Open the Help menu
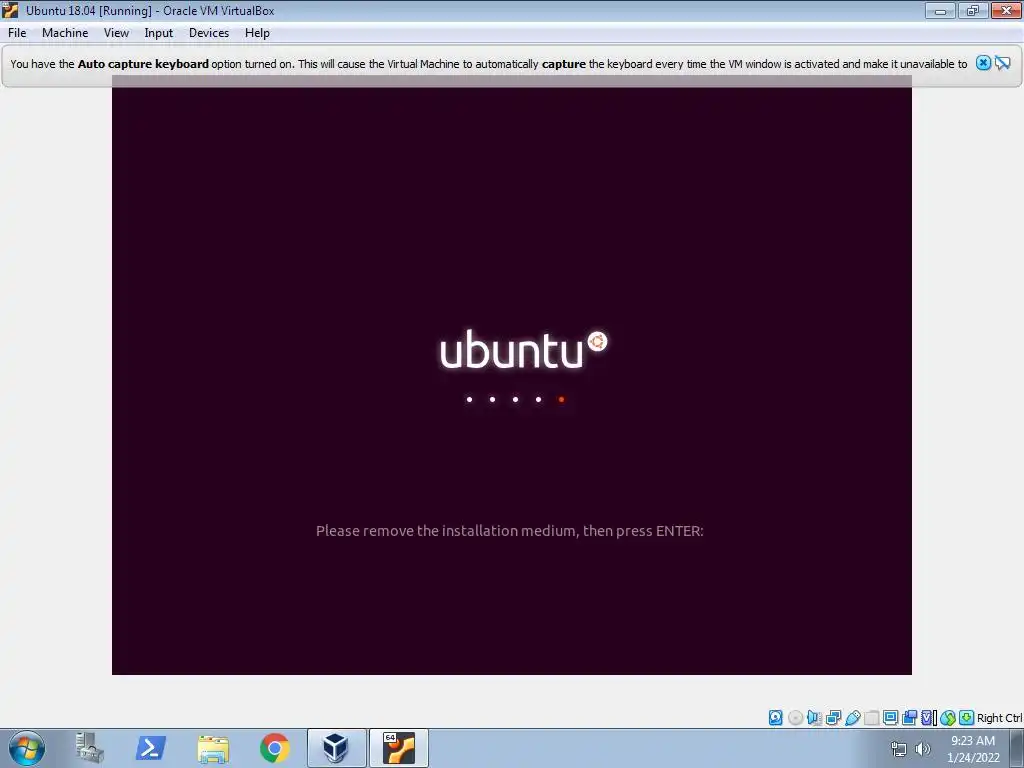Image resolution: width=1024 pixels, height=768 pixels. point(257,33)
